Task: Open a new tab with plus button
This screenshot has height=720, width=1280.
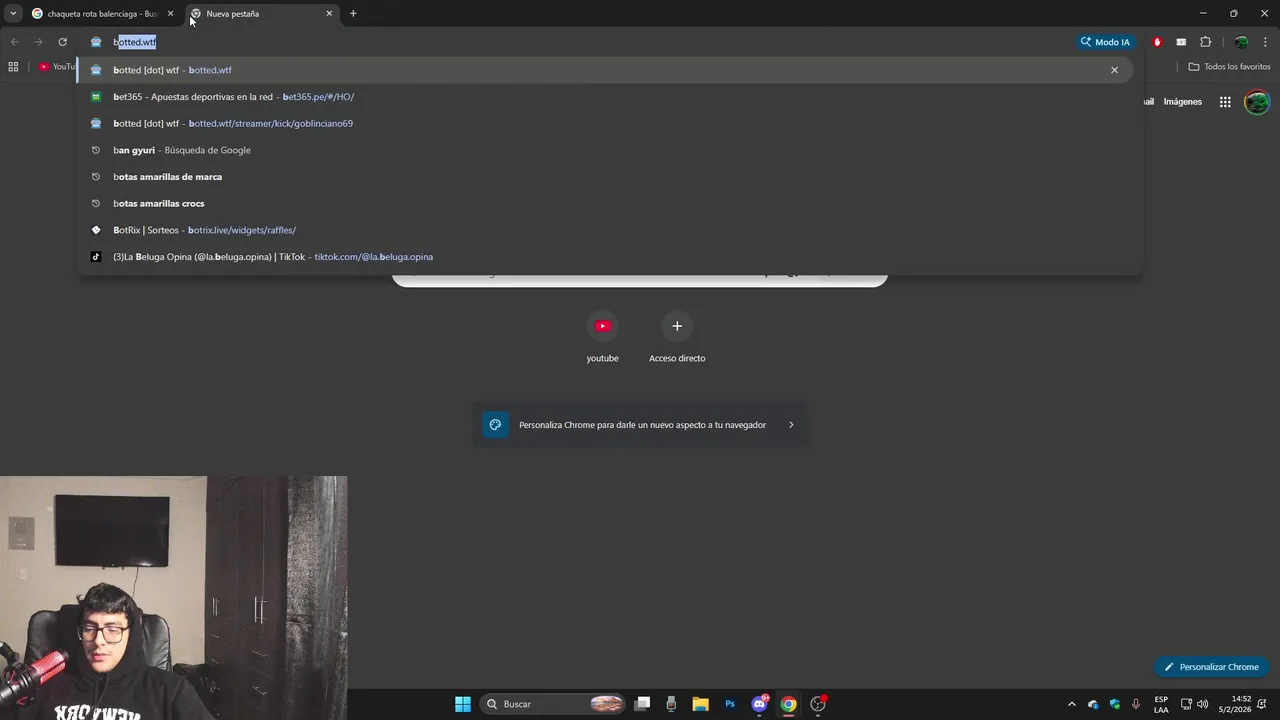Action: pyautogui.click(x=353, y=14)
